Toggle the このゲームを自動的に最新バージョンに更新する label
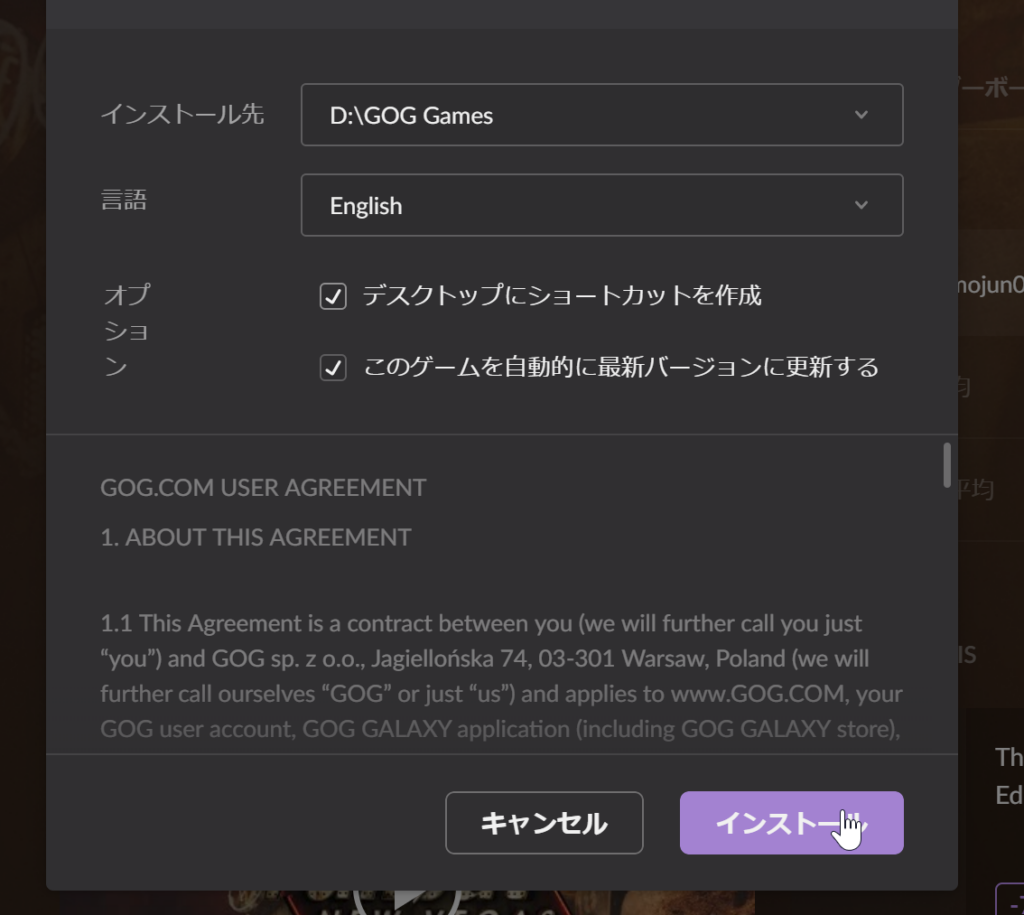 pyautogui.click(x=619, y=368)
